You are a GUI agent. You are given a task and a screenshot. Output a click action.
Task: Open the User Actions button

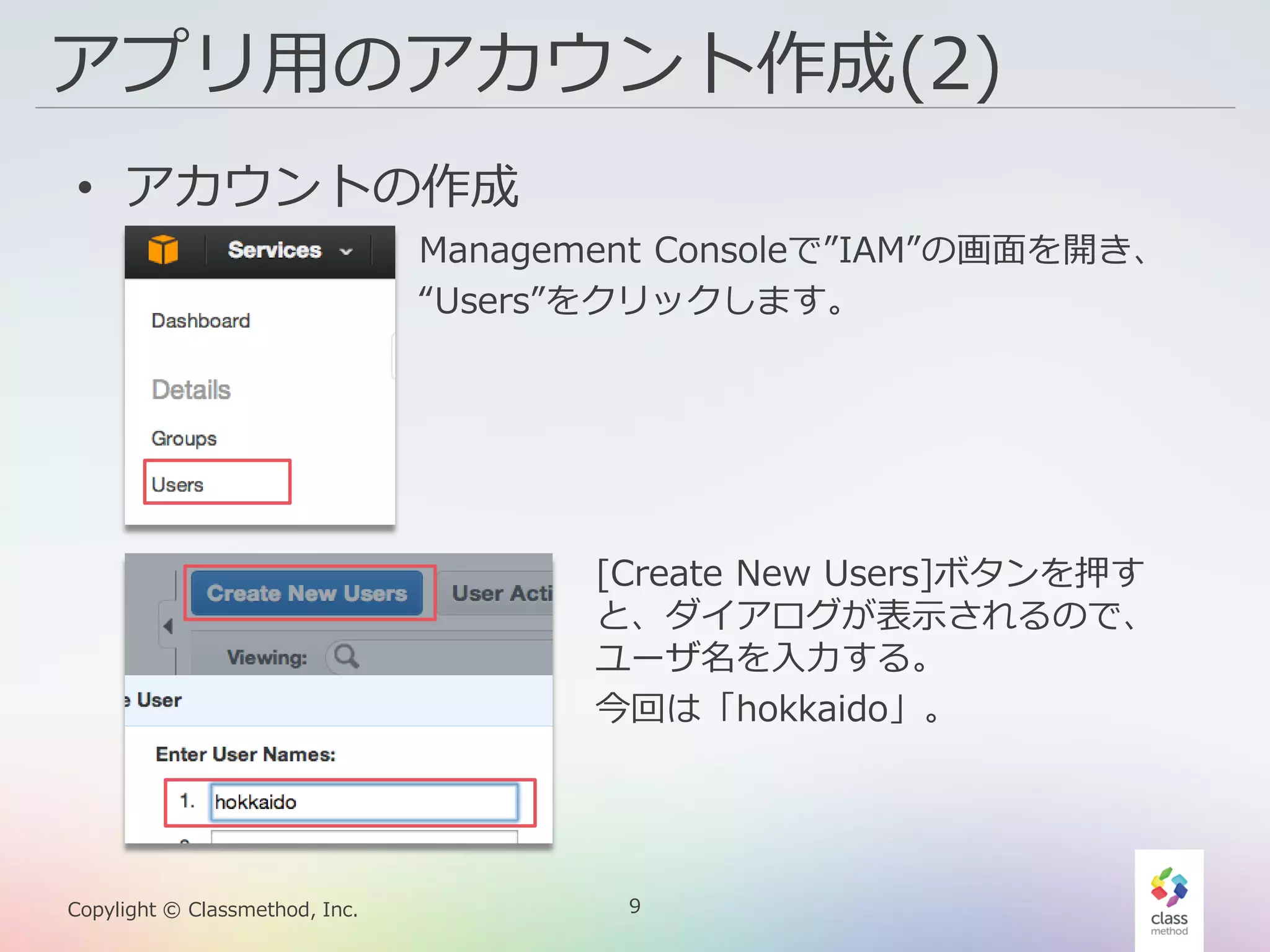(501, 594)
